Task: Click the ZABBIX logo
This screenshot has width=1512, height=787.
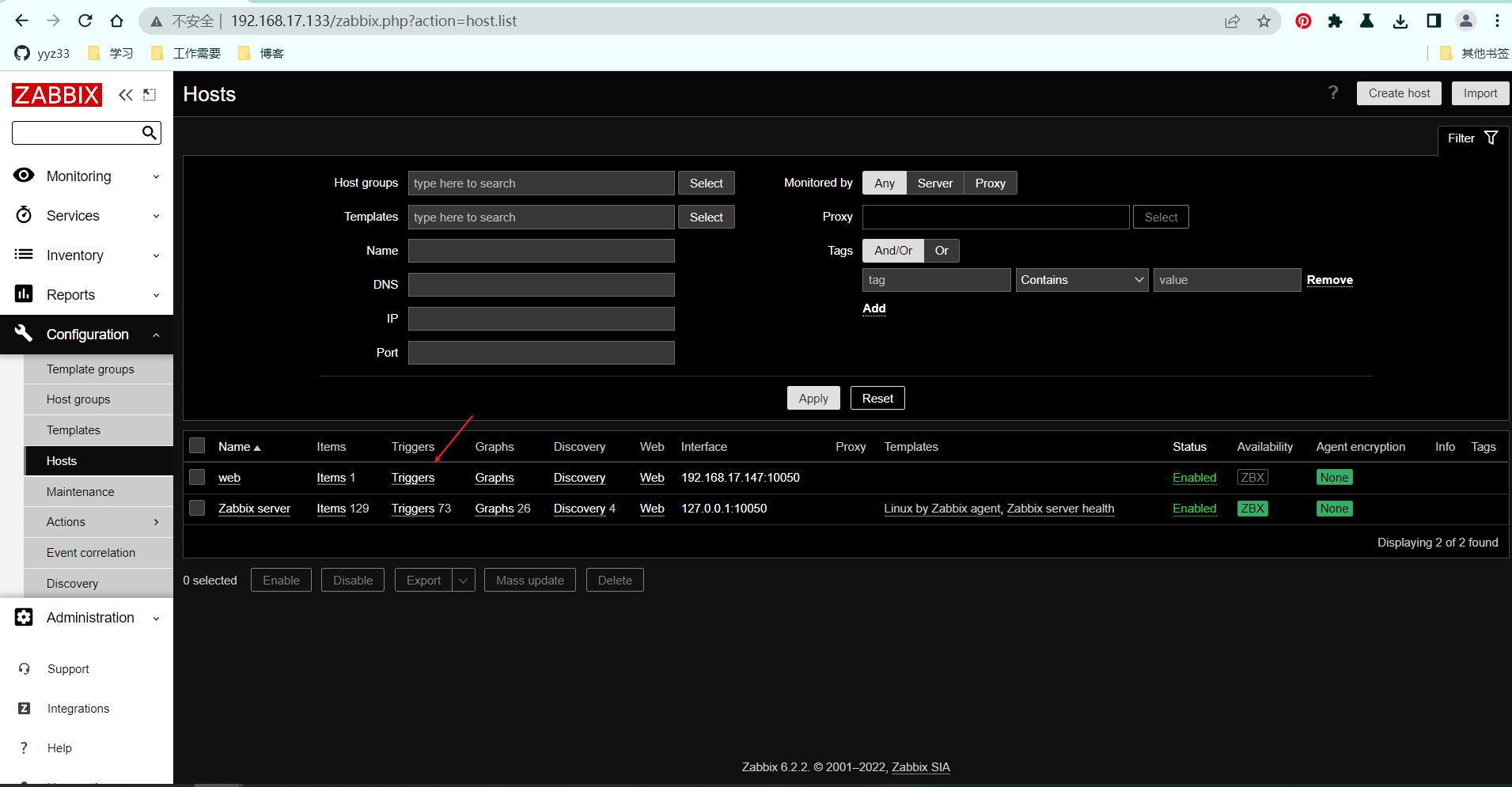Action: (x=57, y=95)
